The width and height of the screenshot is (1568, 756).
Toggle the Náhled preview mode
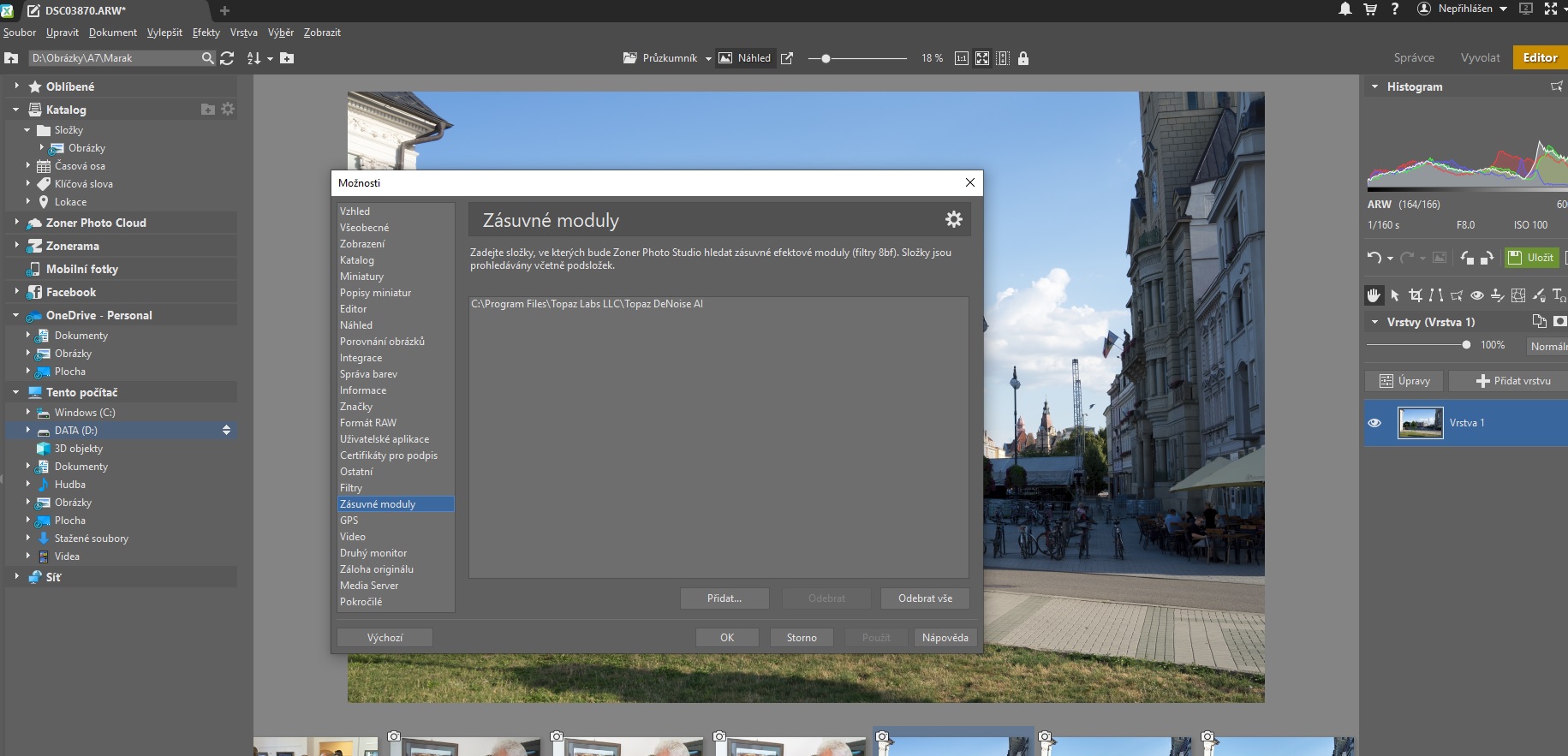tap(745, 58)
